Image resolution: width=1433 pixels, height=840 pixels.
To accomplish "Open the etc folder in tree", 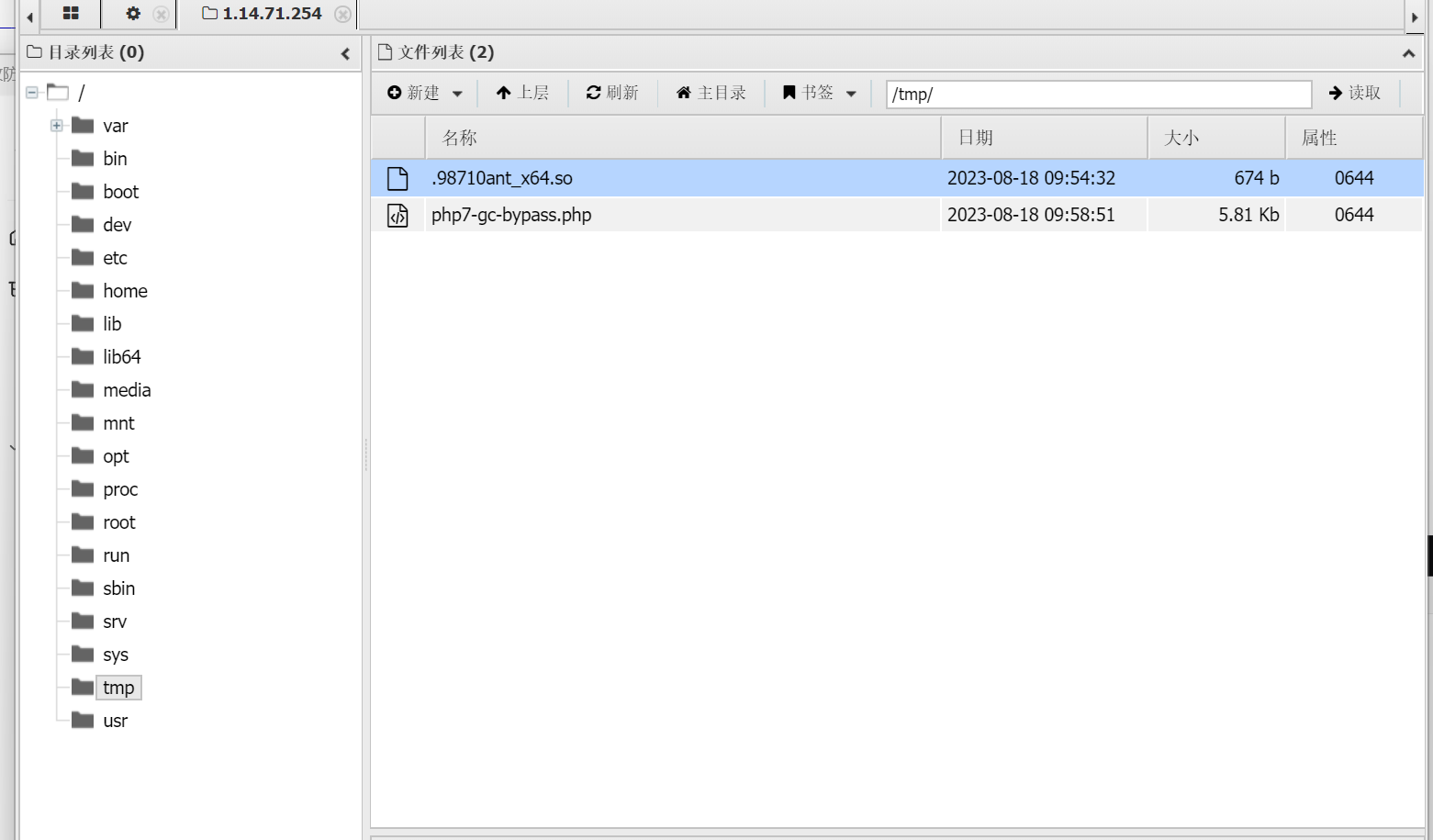I will [x=115, y=258].
